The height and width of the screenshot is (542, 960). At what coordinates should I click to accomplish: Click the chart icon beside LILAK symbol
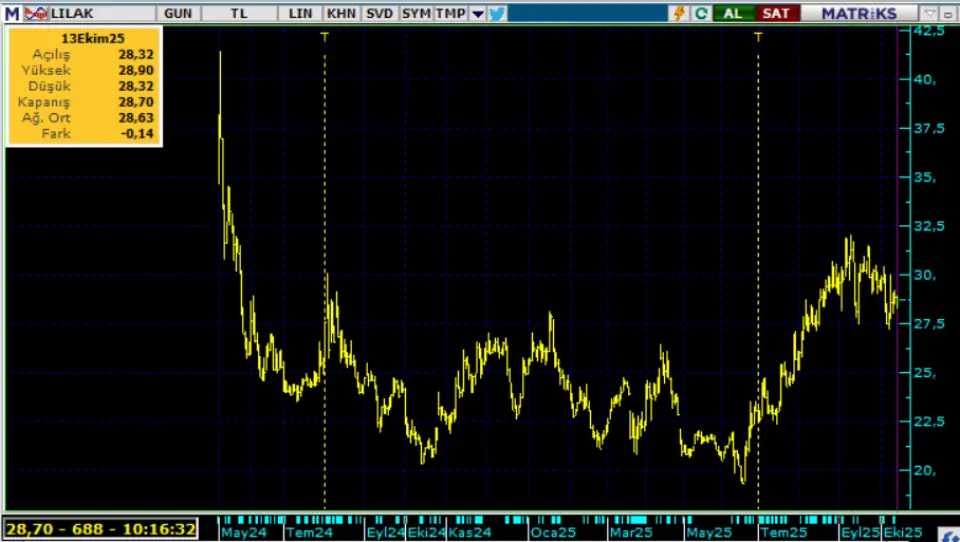[x=35, y=14]
